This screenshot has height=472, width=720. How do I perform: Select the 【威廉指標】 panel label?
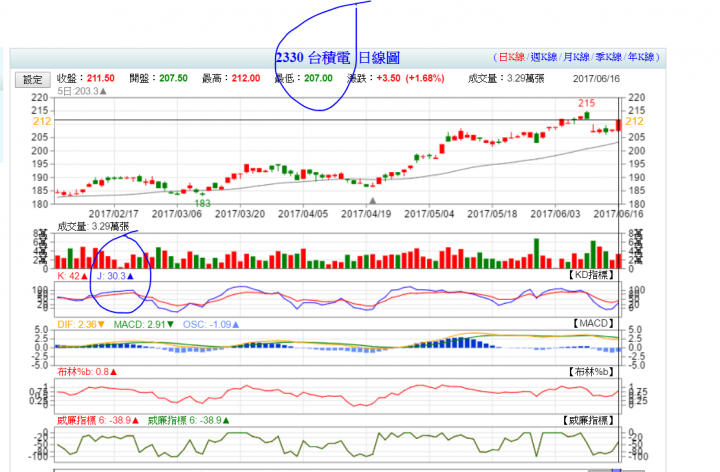pyautogui.click(x=588, y=420)
